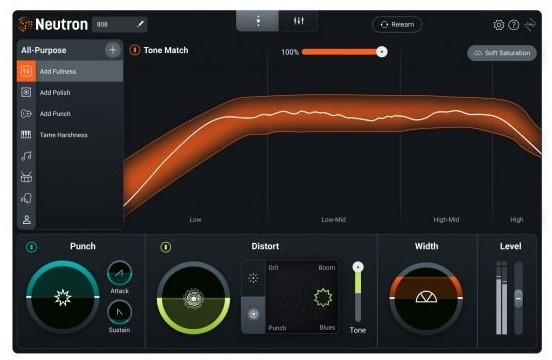This screenshot has height=360, width=552.
Task: Switch to the Assistant view tab
Action: click(258, 21)
